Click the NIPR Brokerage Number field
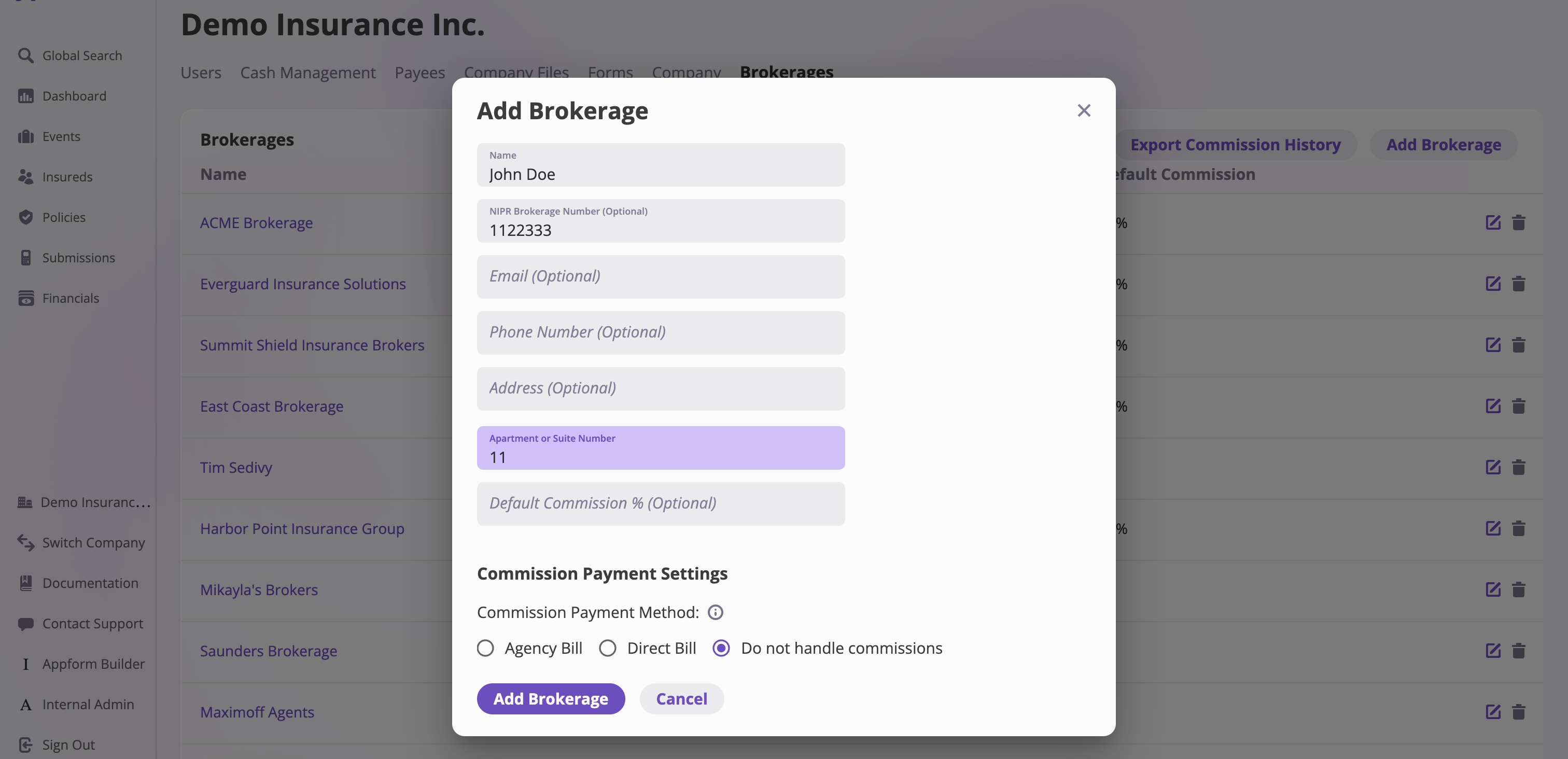 [x=661, y=221]
